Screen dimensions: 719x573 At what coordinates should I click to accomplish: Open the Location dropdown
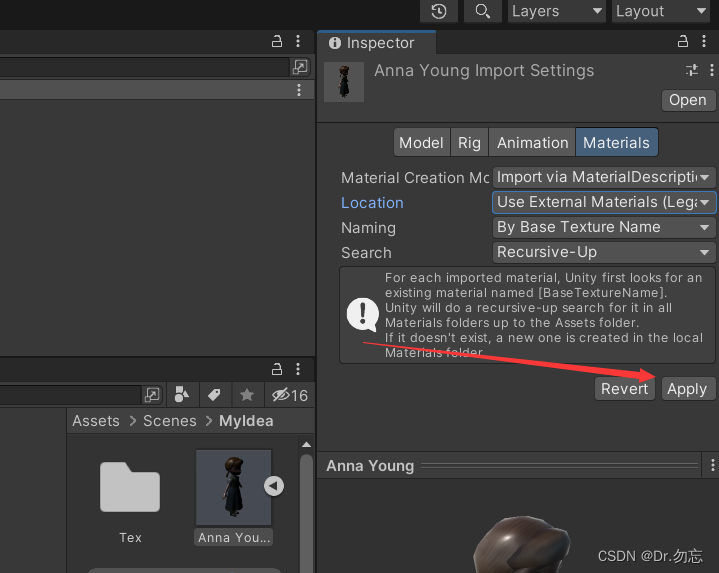click(x=604, y=202)
